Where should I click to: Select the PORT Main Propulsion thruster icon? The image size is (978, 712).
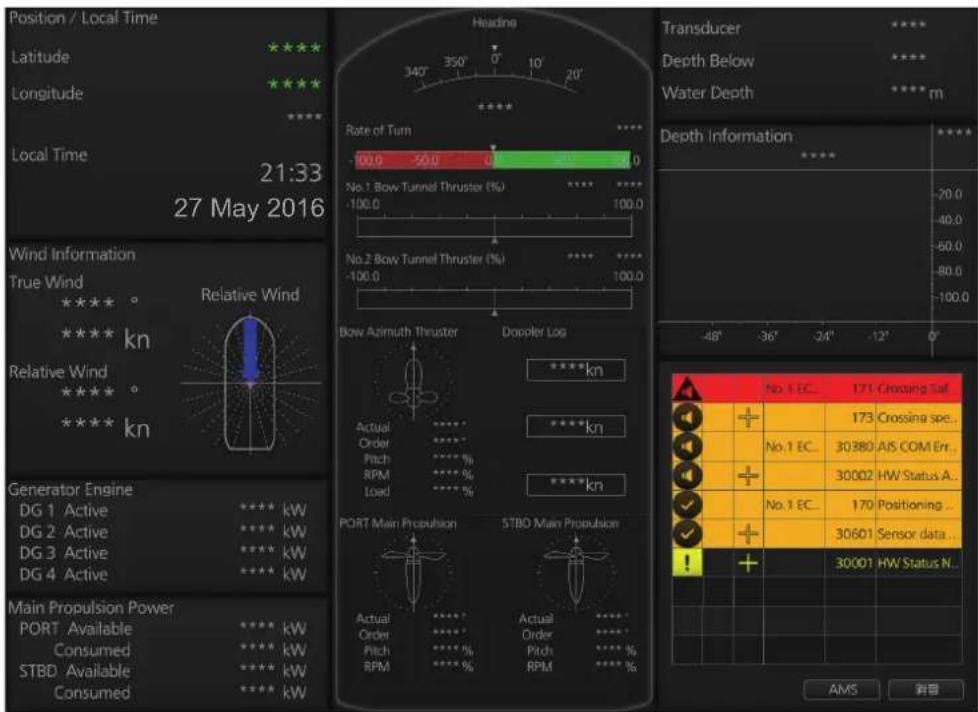click(413, 570)
